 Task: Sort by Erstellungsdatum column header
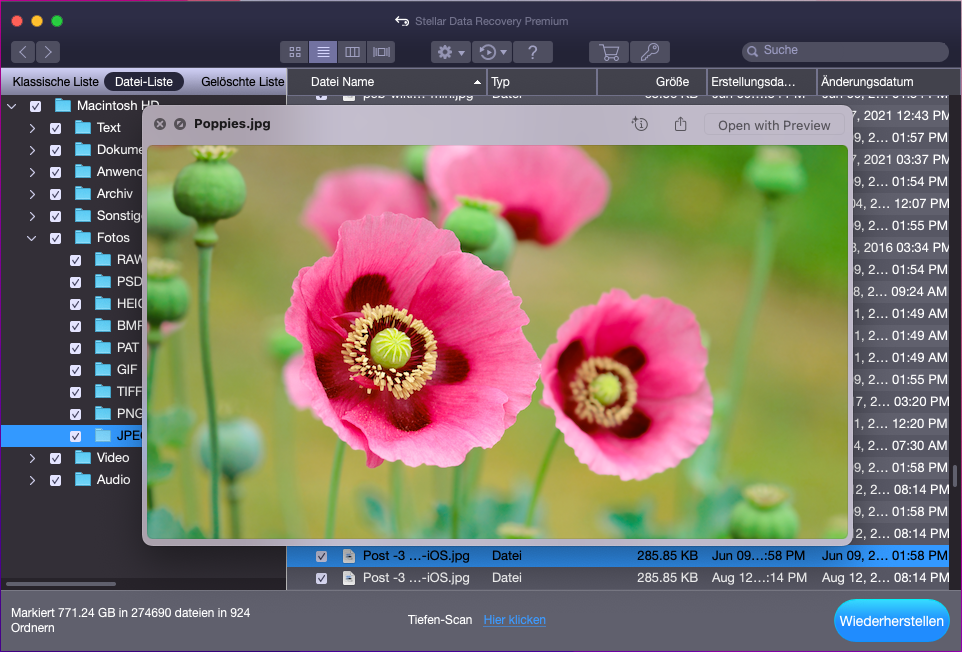point(762,82)
